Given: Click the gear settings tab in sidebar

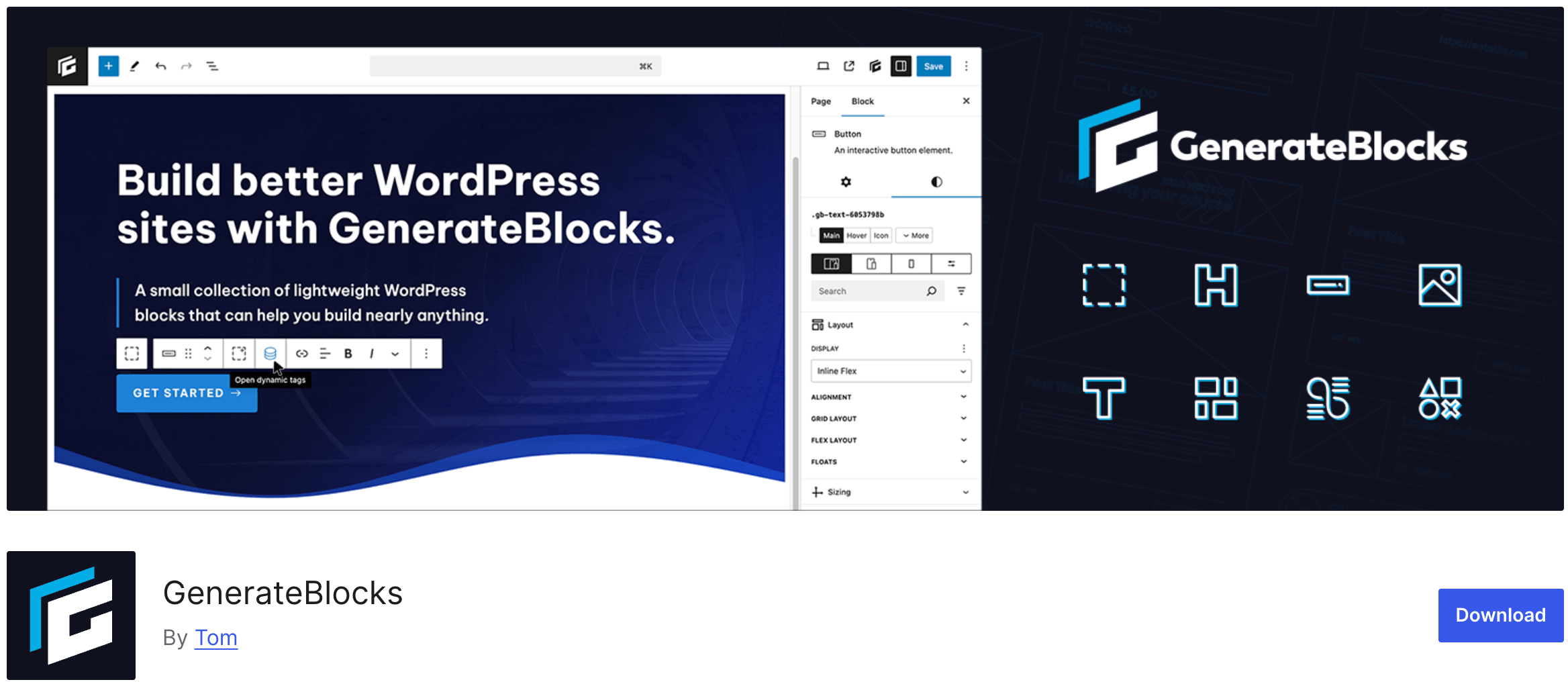Looking at the screenshot, I should click(846, 182).
